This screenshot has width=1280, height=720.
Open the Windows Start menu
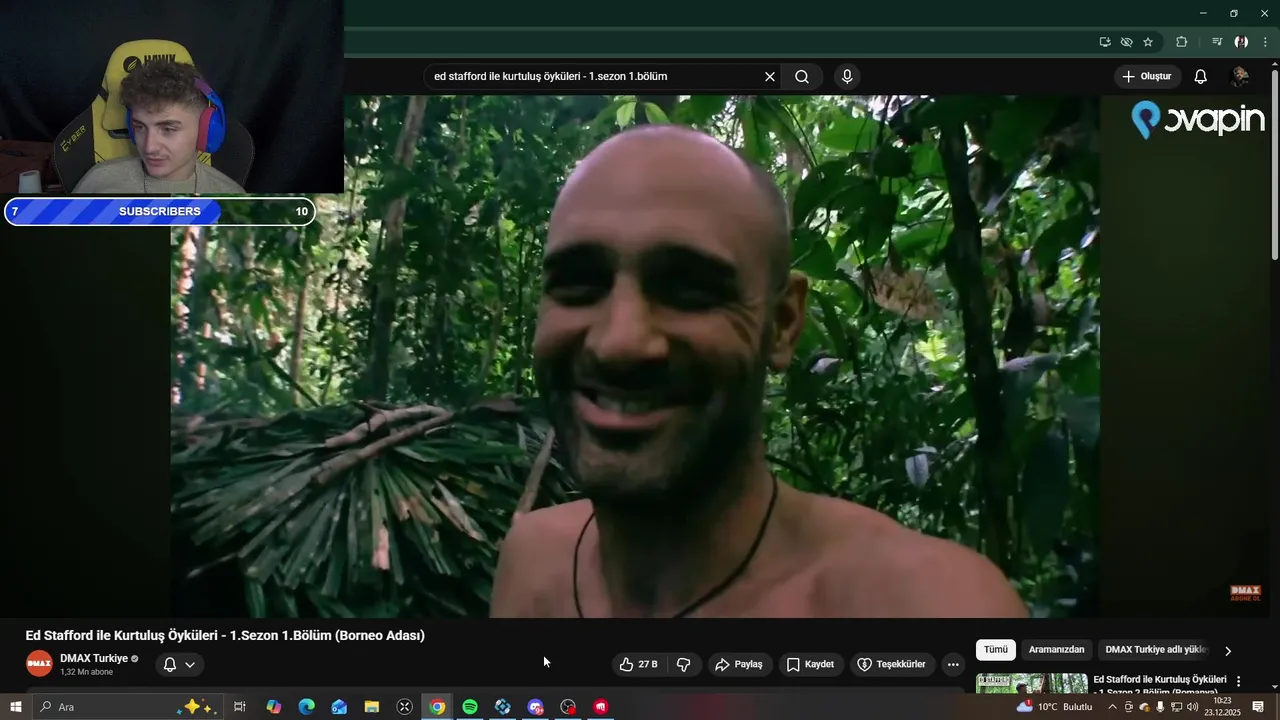point(15,707)
